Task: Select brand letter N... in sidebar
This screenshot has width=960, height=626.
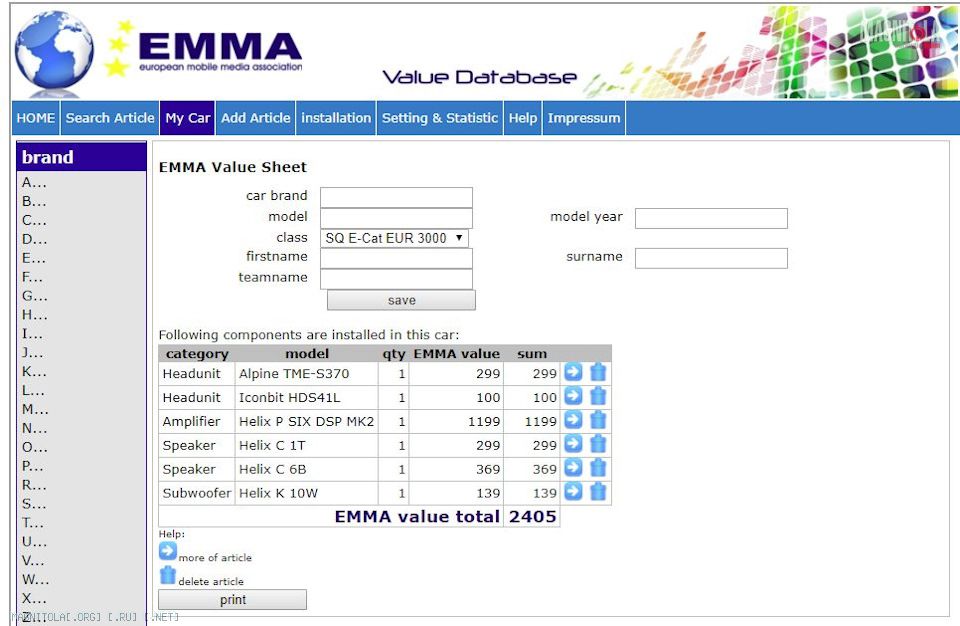Action: coord(35,428)
